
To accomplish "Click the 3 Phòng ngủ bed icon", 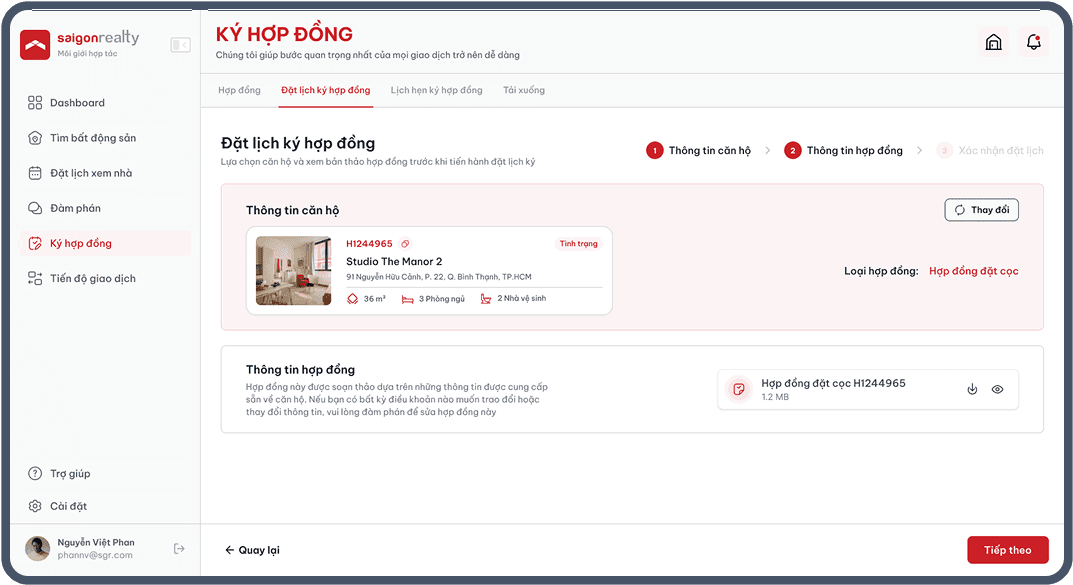I will click(408, 299).
